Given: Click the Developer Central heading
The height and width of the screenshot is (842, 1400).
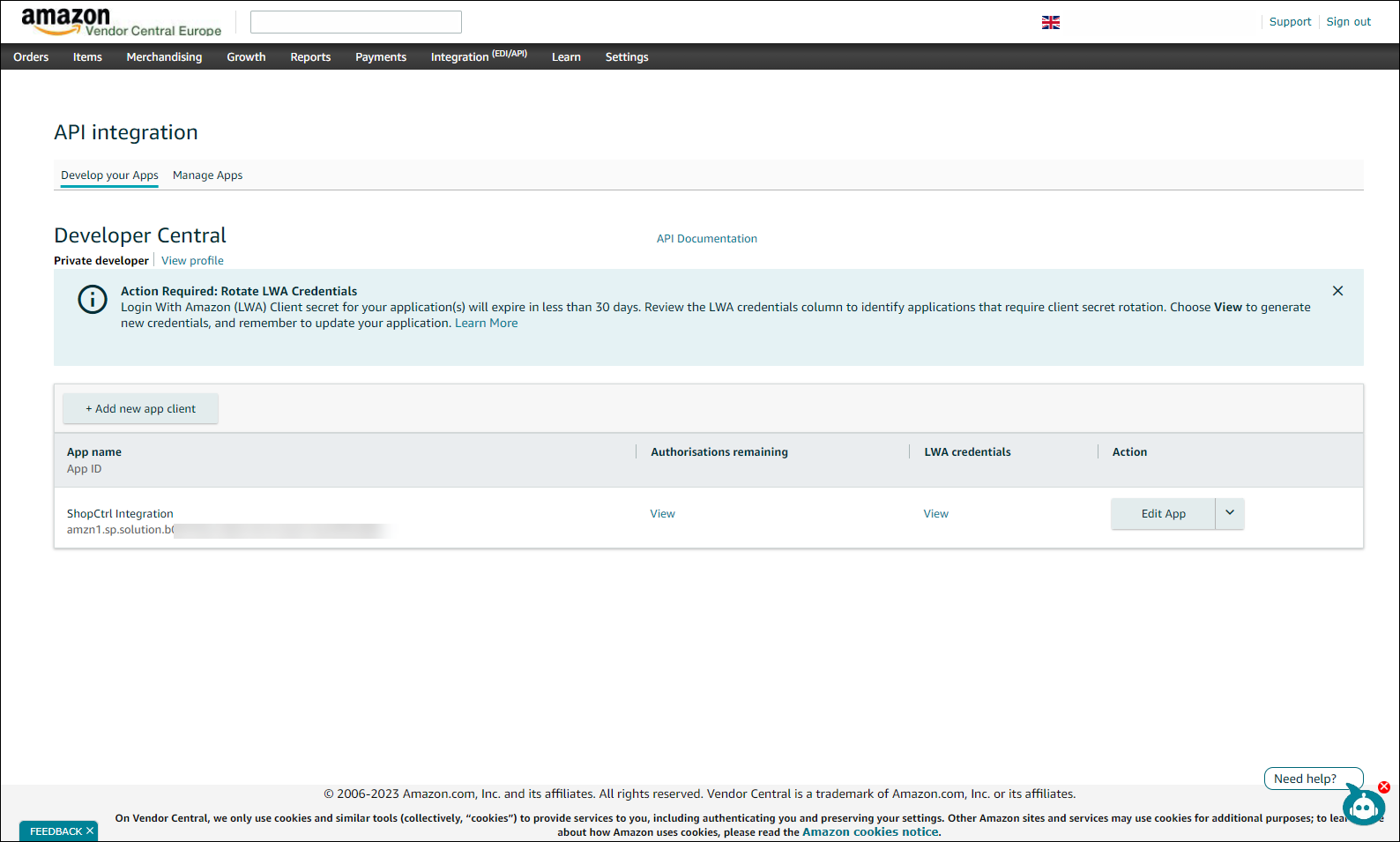Looking at the screenshot, I should 140,235.
